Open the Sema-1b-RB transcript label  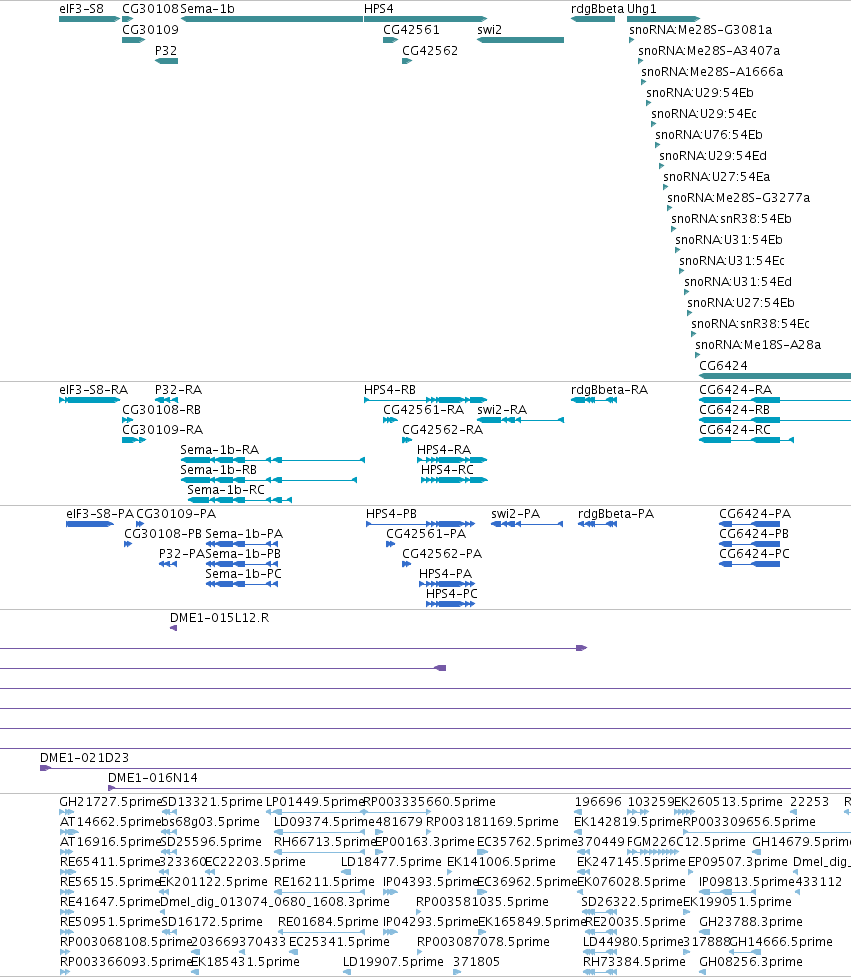219,470
